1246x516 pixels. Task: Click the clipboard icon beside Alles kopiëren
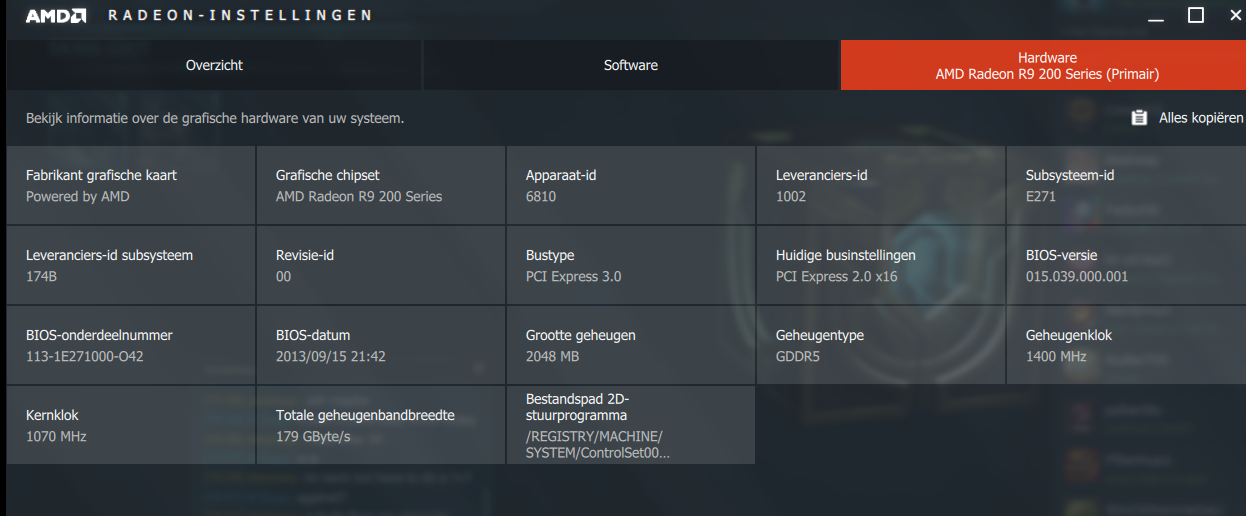click(x=1138, y=118)
